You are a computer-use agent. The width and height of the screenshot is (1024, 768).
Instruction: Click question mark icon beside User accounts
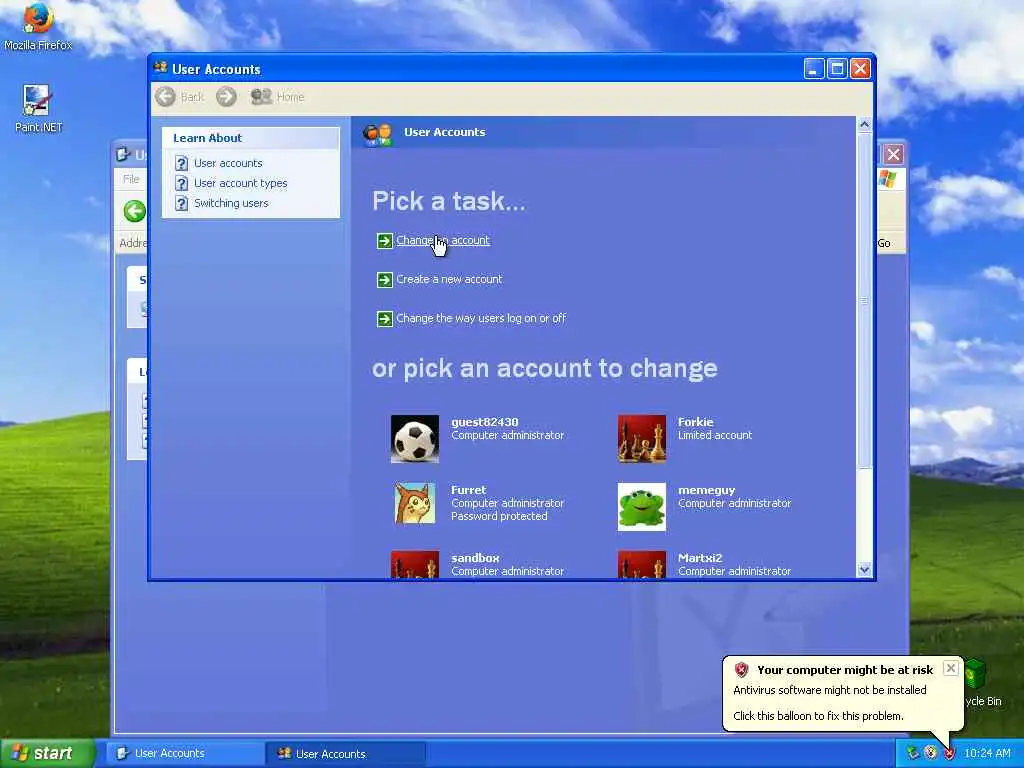[x=182, y=163]
